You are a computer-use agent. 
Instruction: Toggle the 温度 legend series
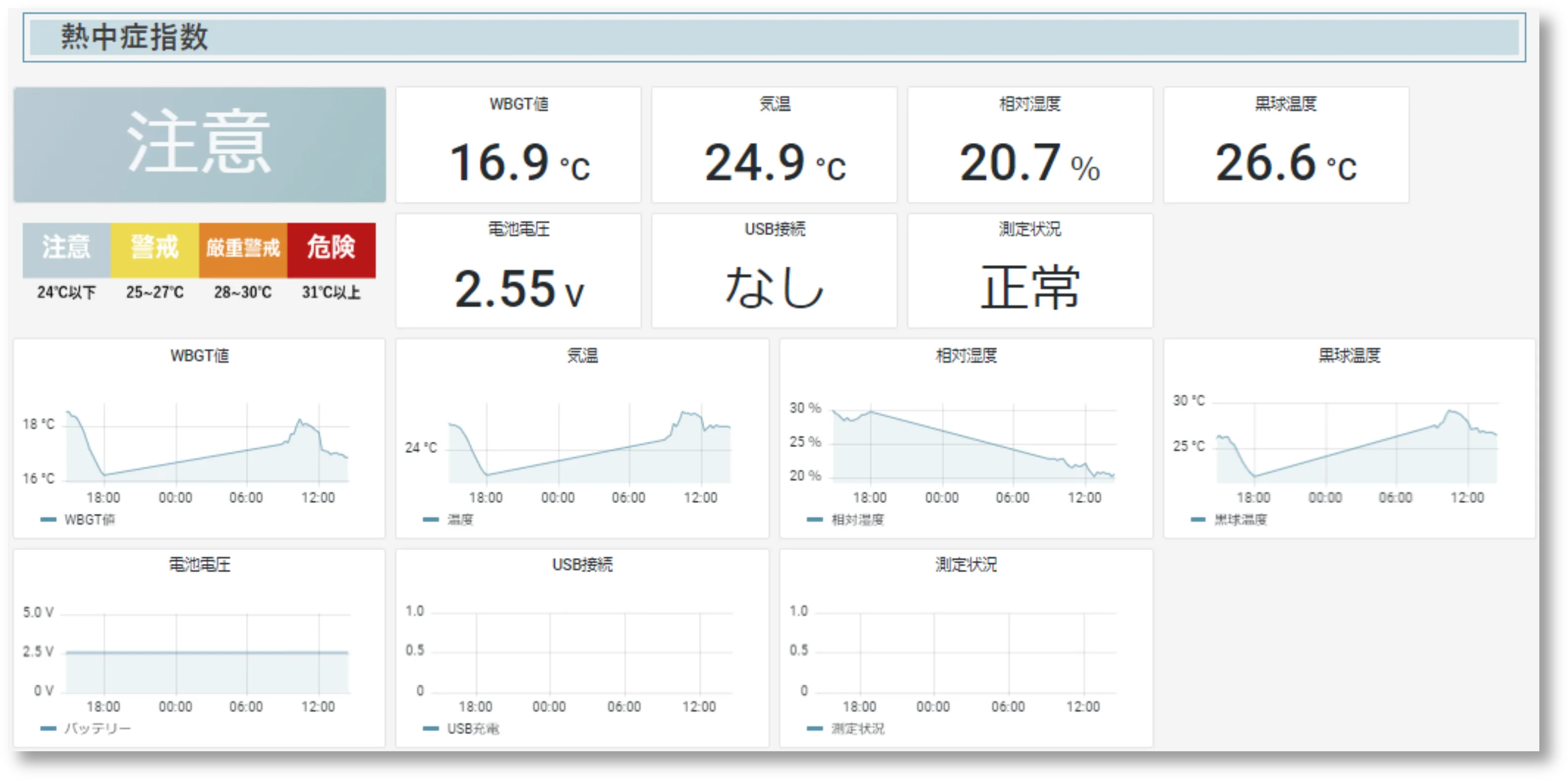449,520
